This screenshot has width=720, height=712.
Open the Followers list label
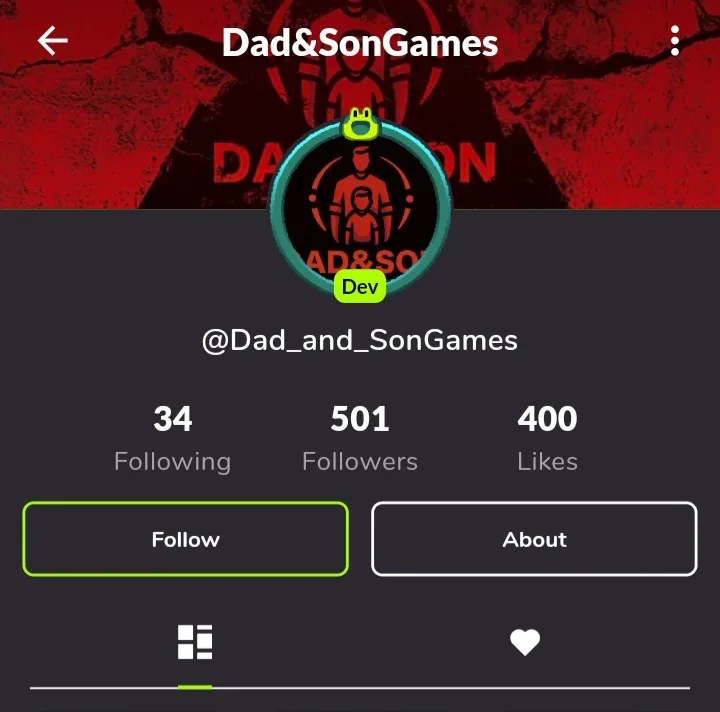coord(360,461)
